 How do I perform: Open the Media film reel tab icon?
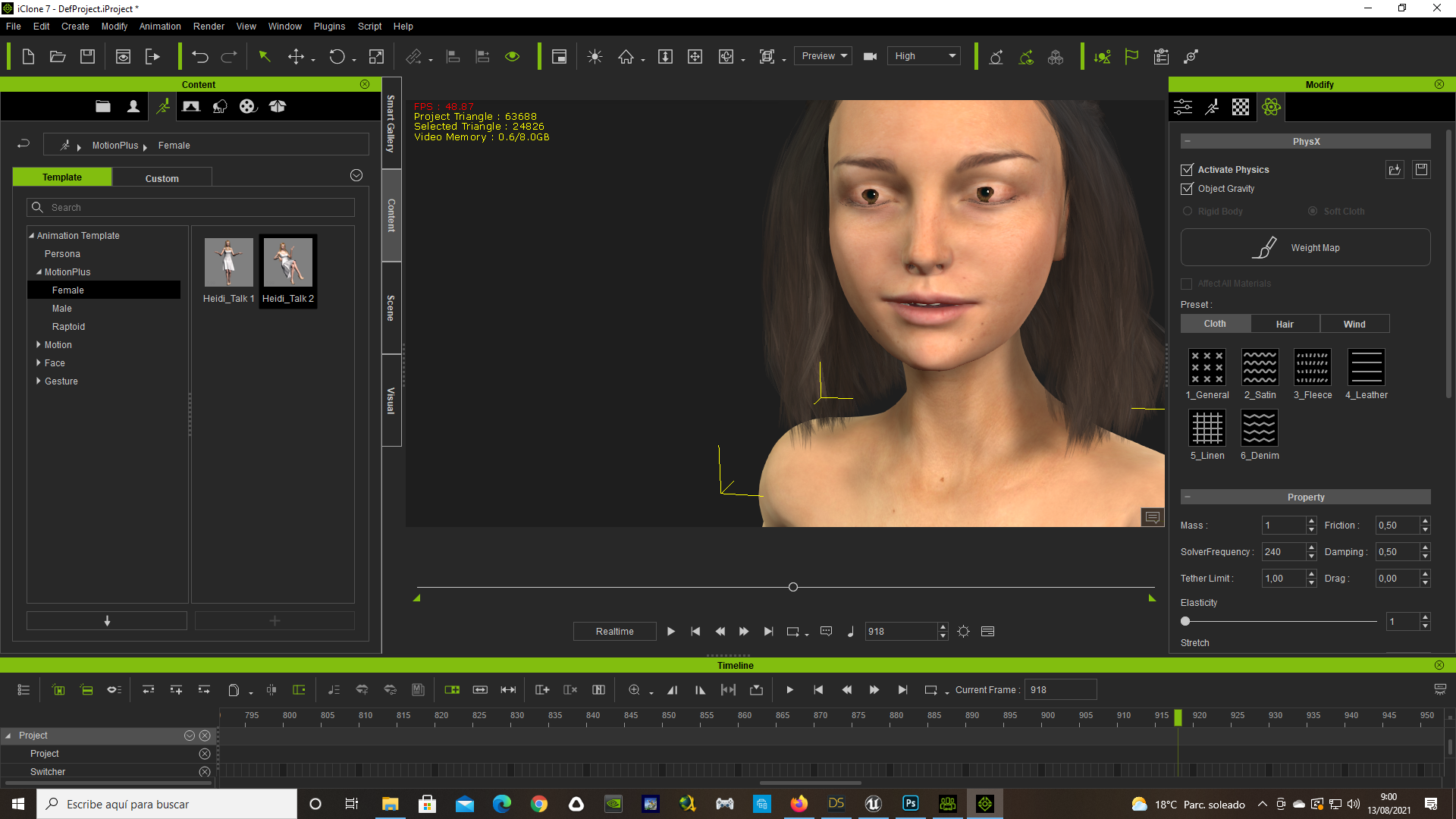pyautogui.click(x=248, y=106)
